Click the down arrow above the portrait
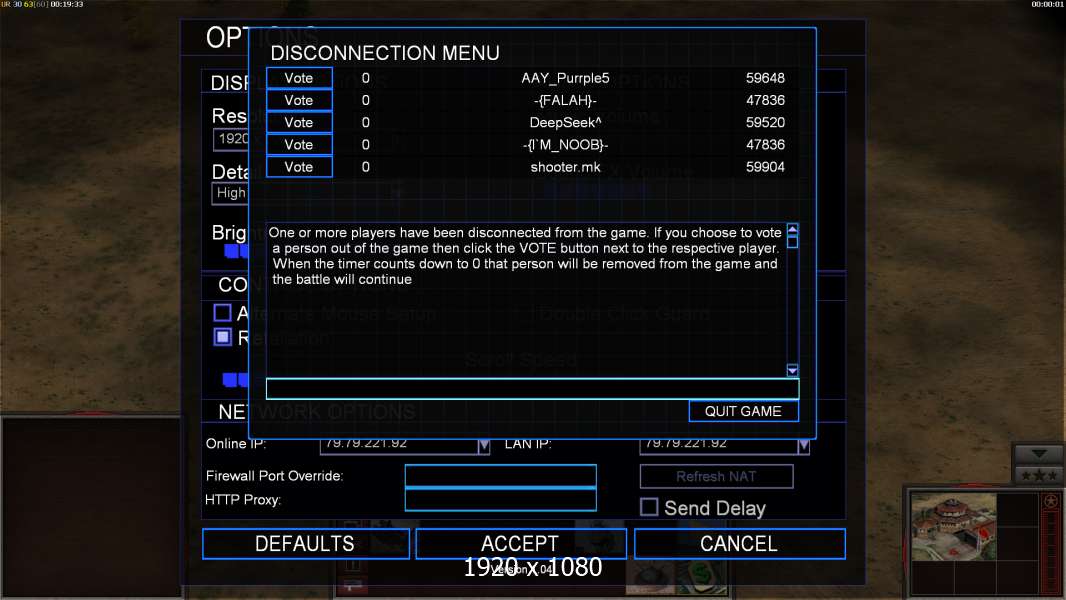1066x600 pixels. pos(1038,454)
